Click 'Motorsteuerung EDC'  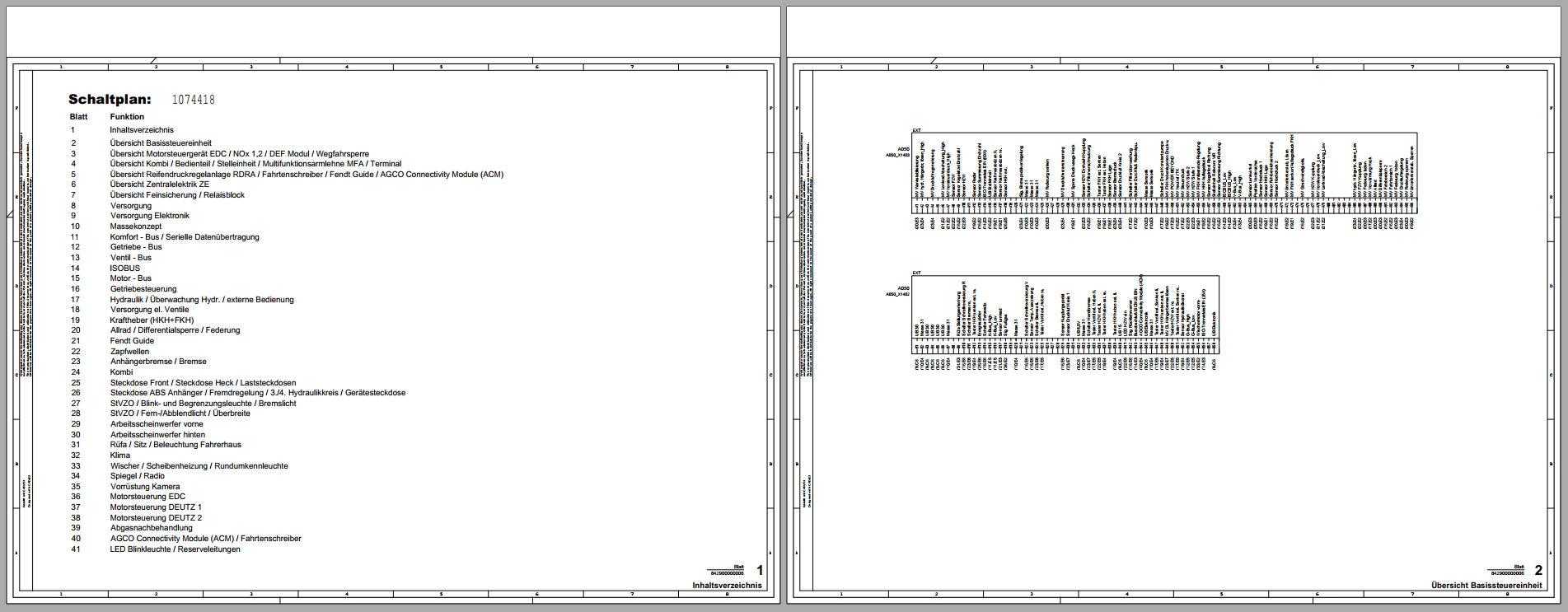pos(147,497)
